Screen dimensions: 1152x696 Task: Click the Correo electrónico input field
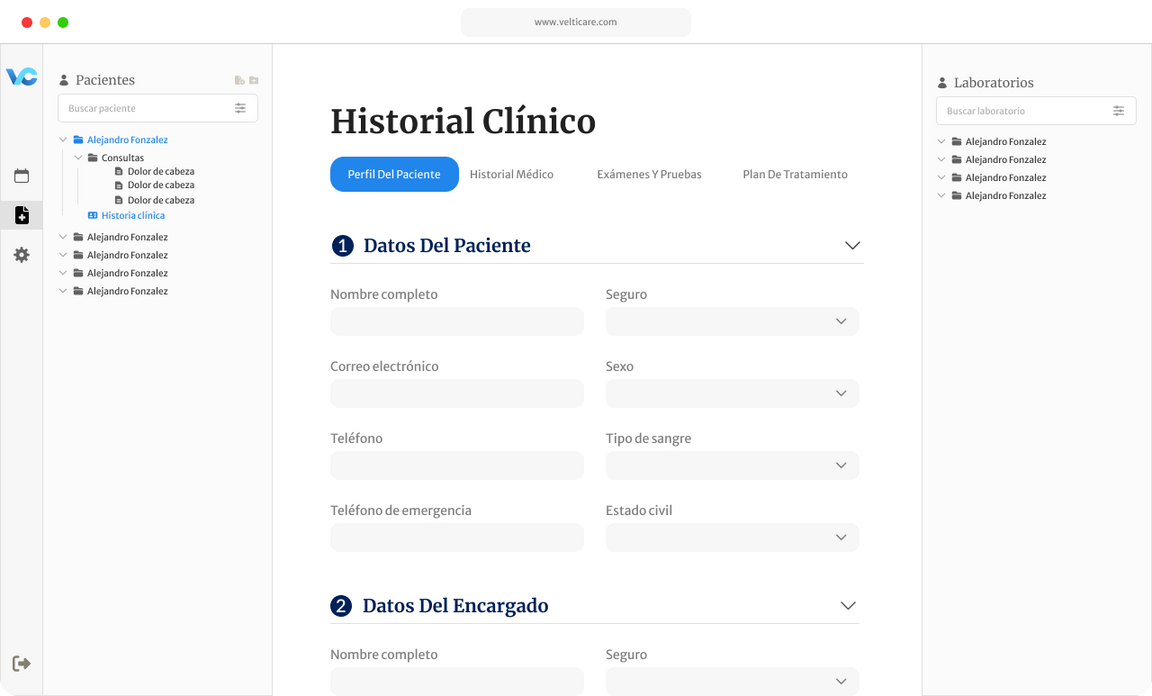[456, 393]
